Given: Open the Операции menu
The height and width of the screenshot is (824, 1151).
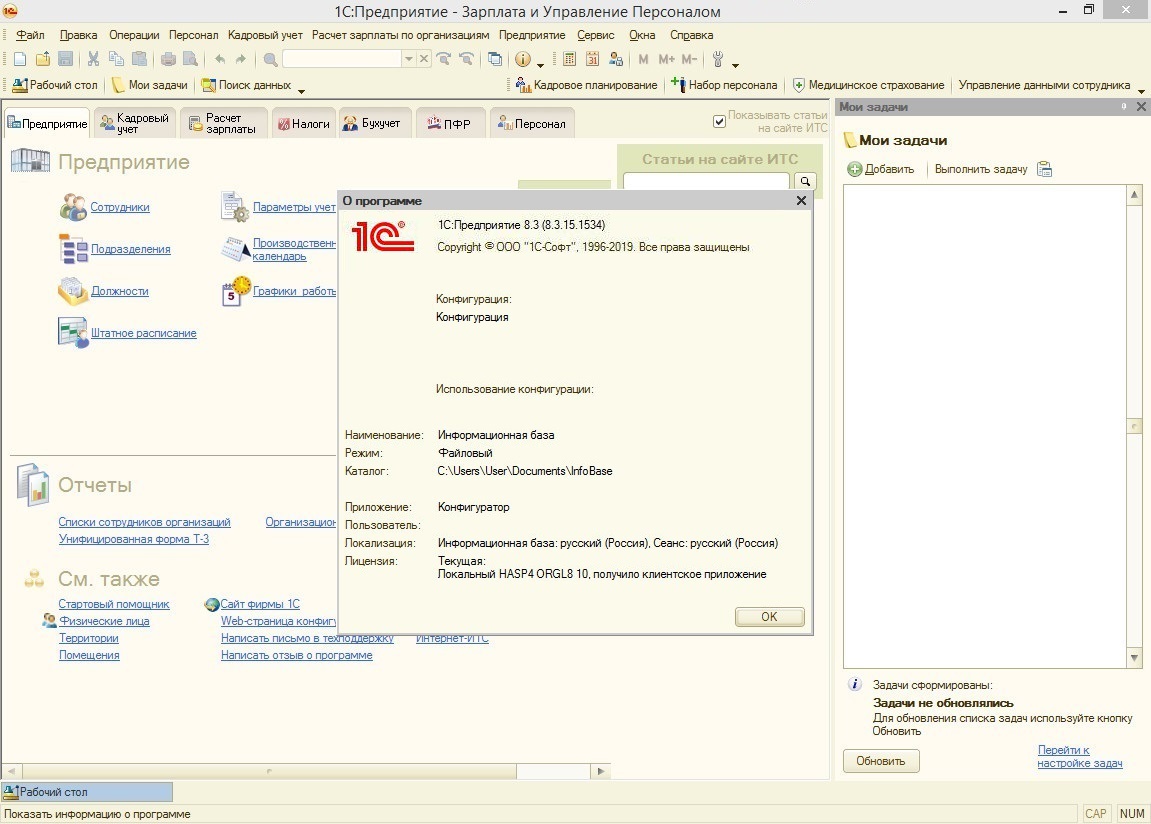Looking at the screenshot, I should tap(134, 35).
